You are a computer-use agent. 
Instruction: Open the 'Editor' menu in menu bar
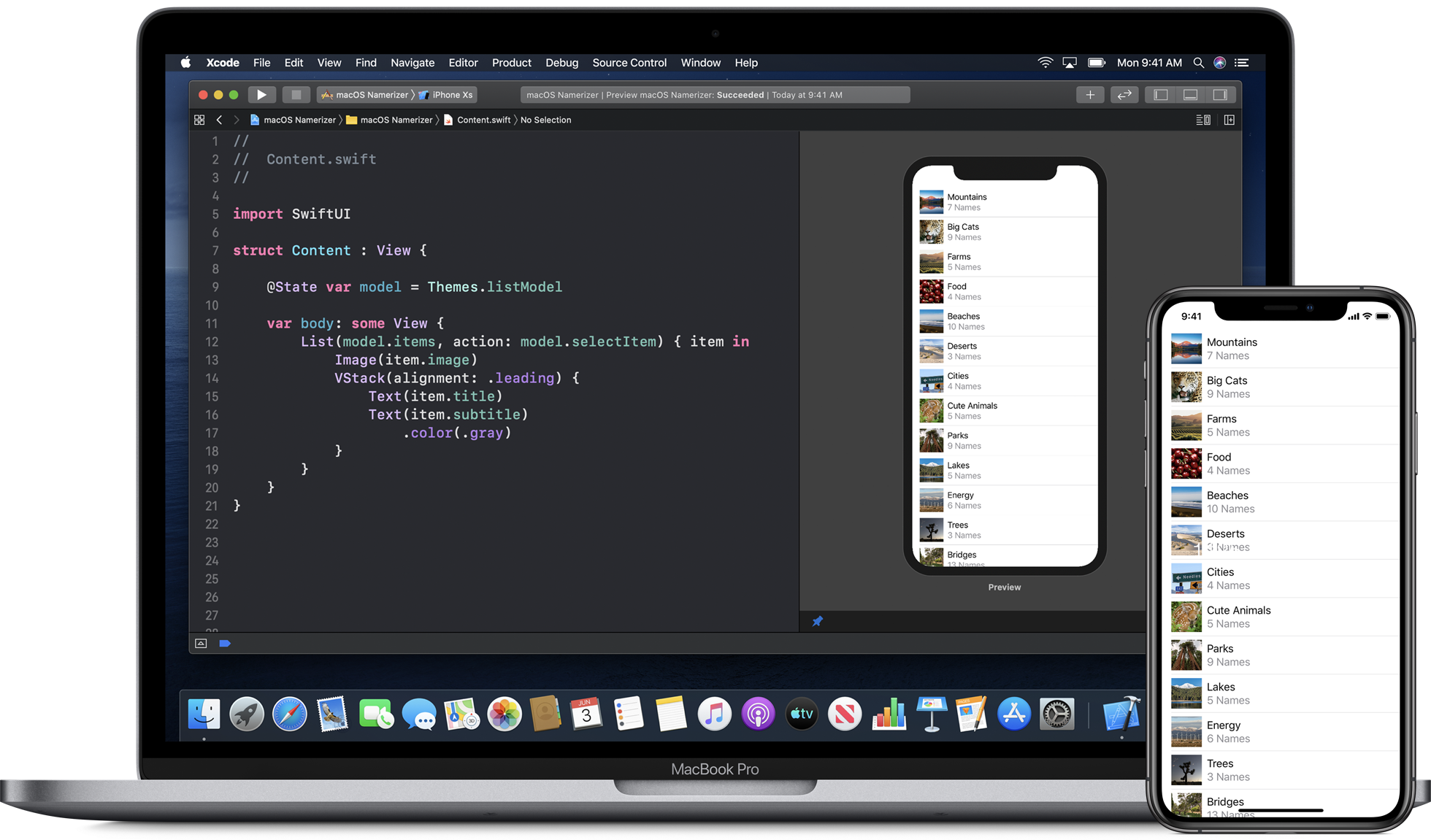[x=462, y=62]
